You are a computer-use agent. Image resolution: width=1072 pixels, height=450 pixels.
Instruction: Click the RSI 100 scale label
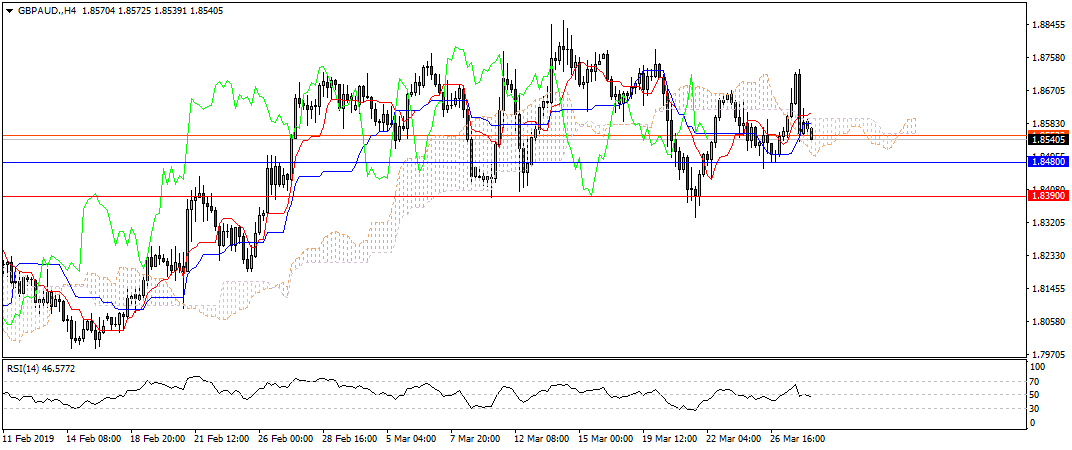click(x=1039, y=368)
